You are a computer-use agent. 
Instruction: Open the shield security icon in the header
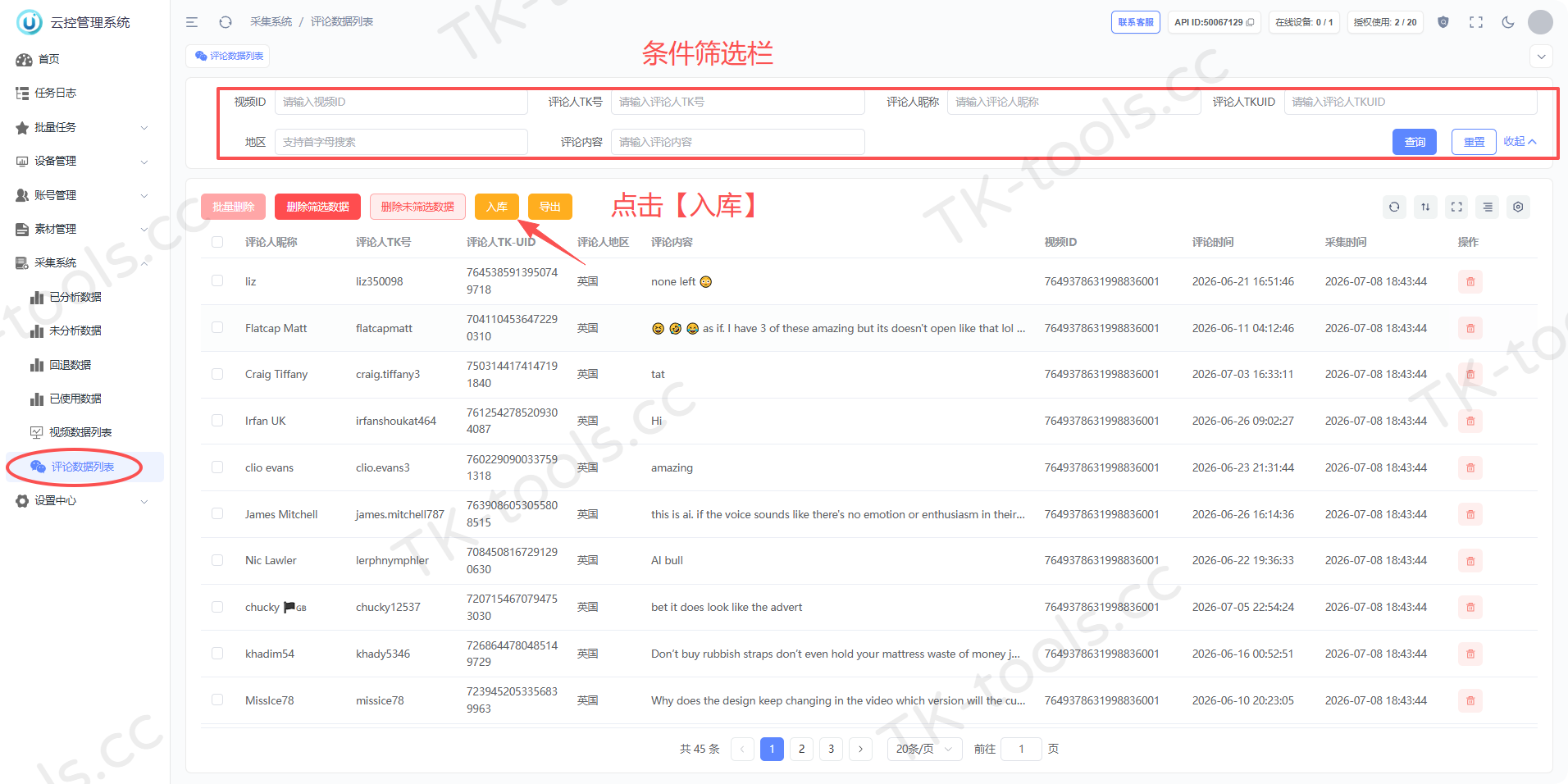pos(1443,22)
